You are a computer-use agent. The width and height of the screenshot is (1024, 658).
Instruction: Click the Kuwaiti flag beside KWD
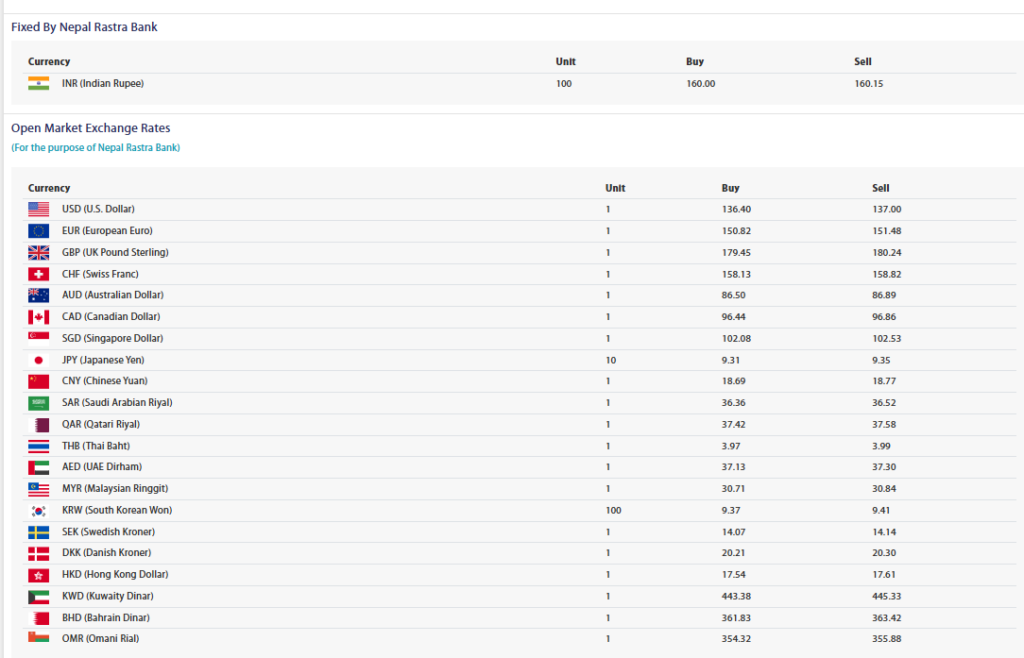(x=39, y=596)
